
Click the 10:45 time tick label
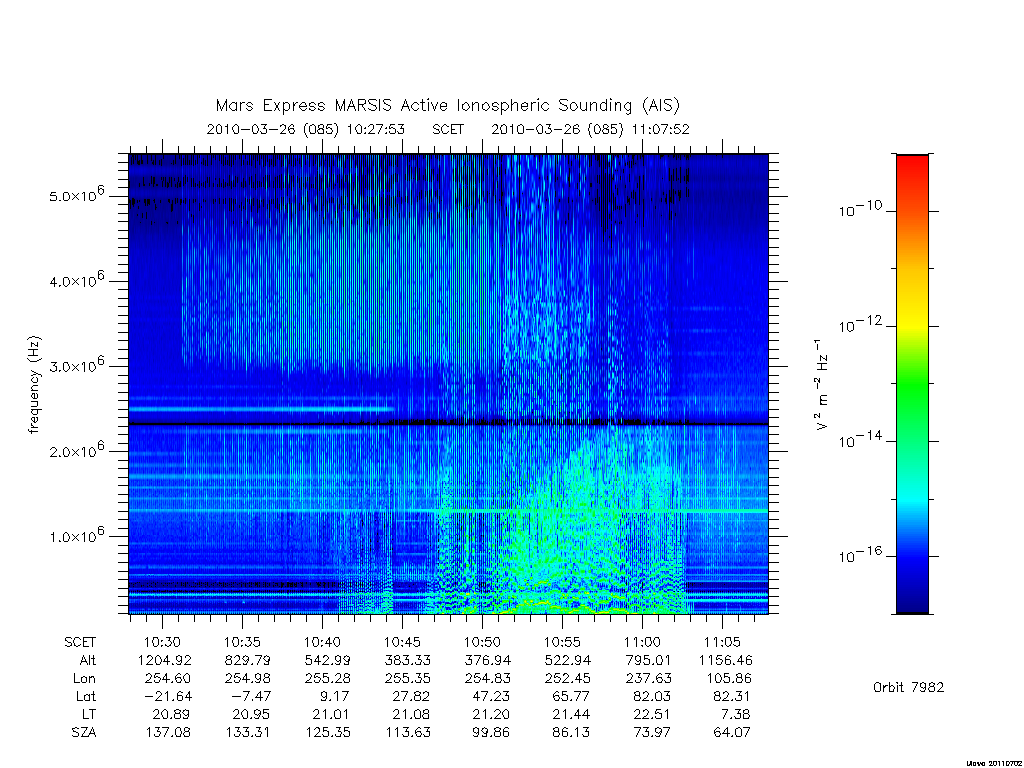point(402,642)
